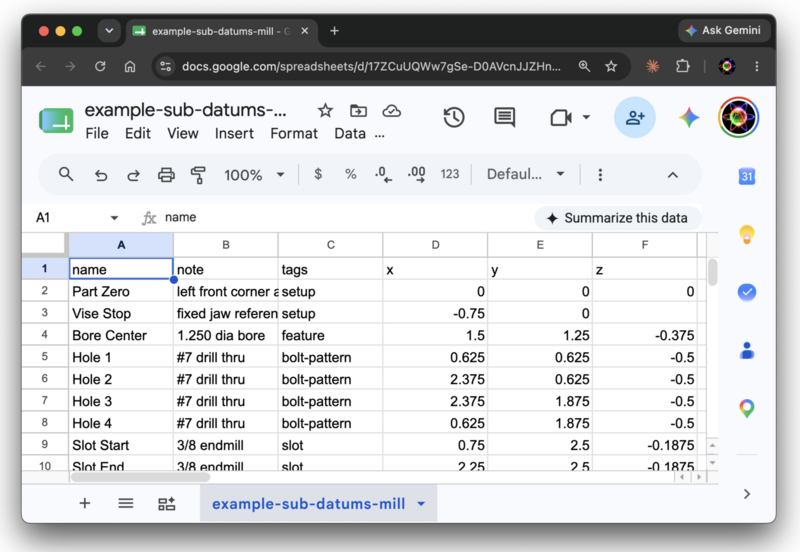The width and height of the screenshot is (800, 552).
Task: Open the Insert menu
Action: (x=234, y=134)
